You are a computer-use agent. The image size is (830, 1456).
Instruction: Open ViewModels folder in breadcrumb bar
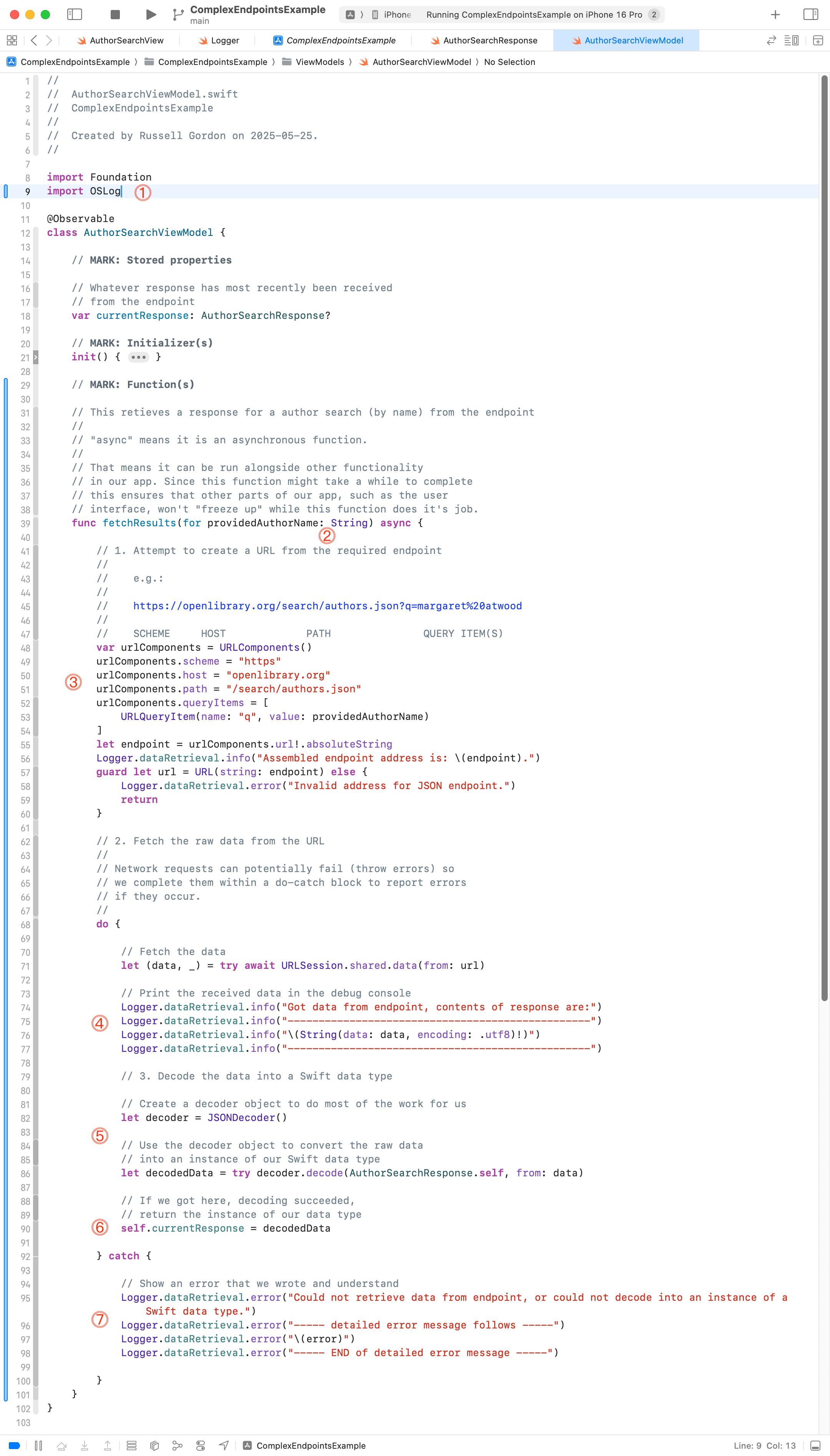pos(319,62)
